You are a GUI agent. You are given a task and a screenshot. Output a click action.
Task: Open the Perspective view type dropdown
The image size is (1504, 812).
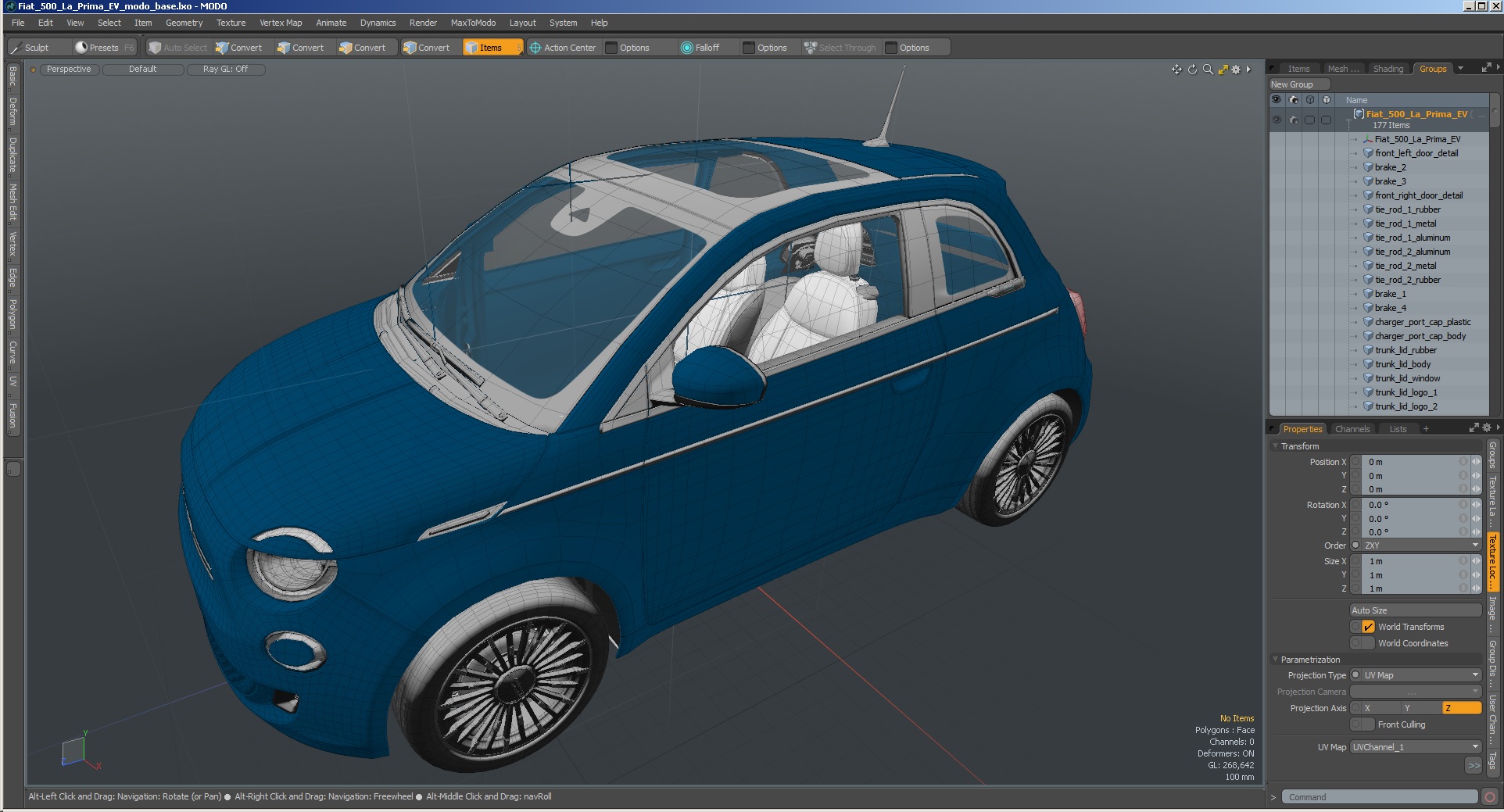click(69, 70)
